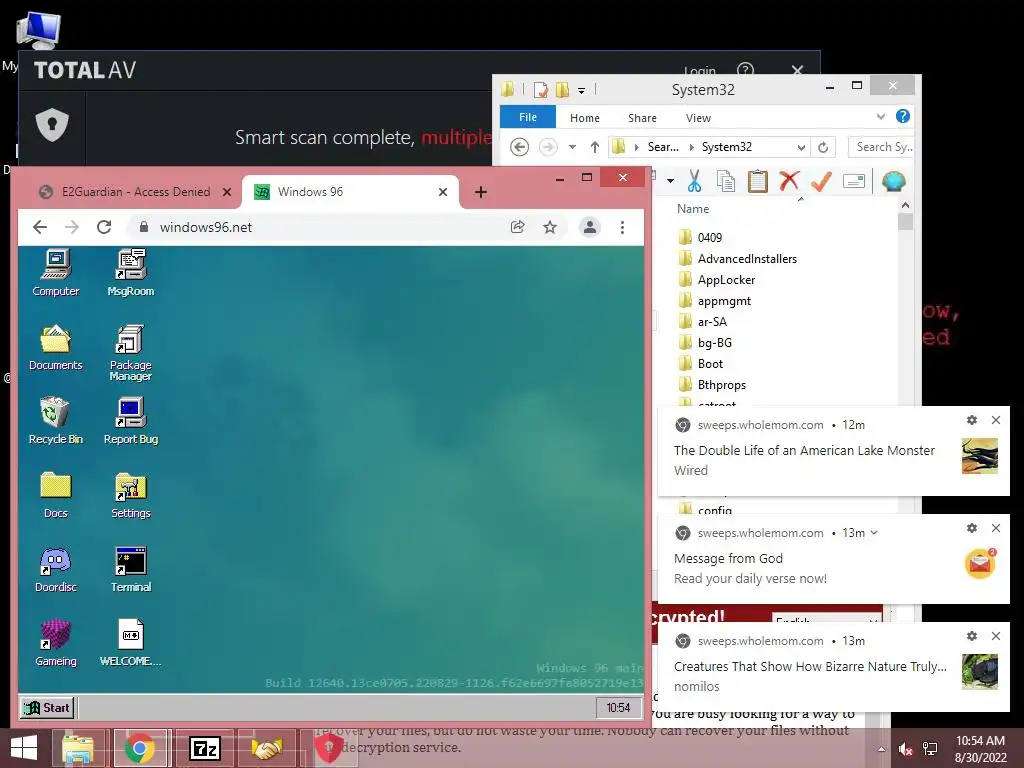Open the Settings shortcut in Windows 96

[131, 495]
